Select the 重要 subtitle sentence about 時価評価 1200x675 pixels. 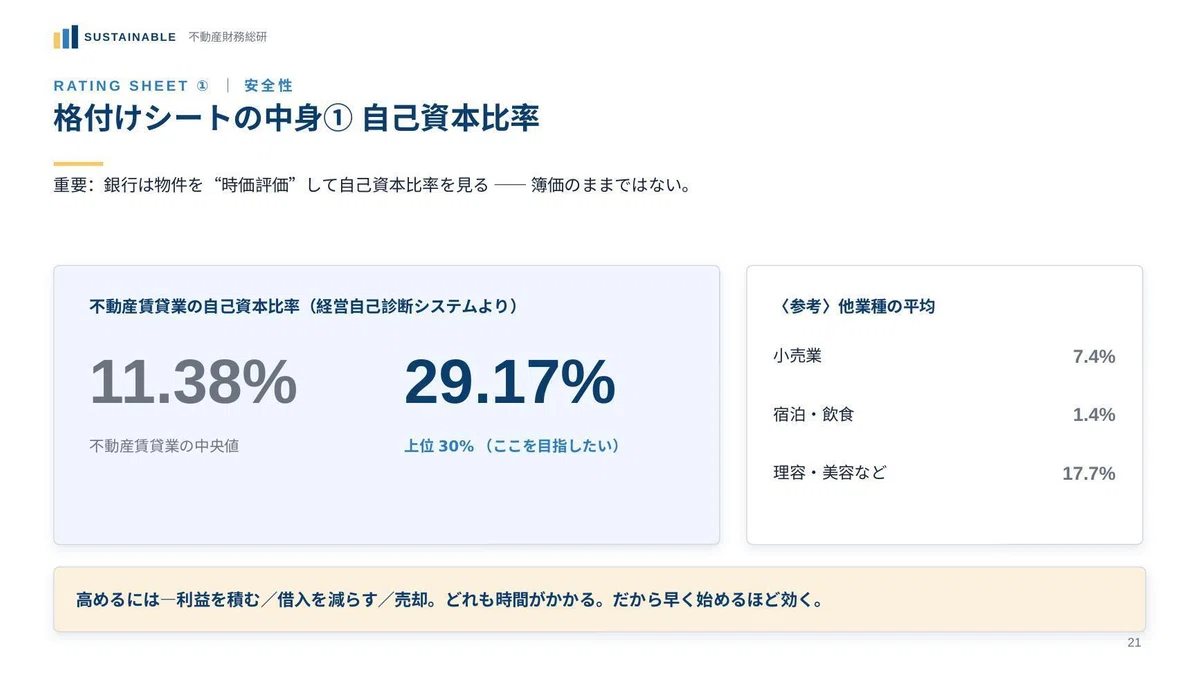click(372, 186)
